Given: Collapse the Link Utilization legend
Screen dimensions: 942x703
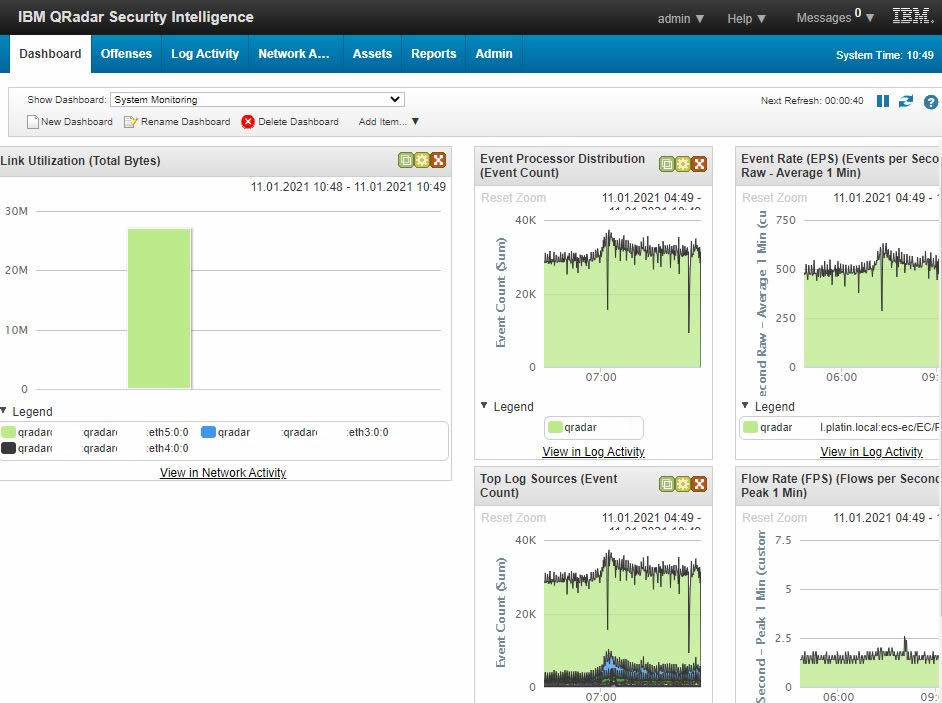Looking at the screenshot, I should [4, 411].
